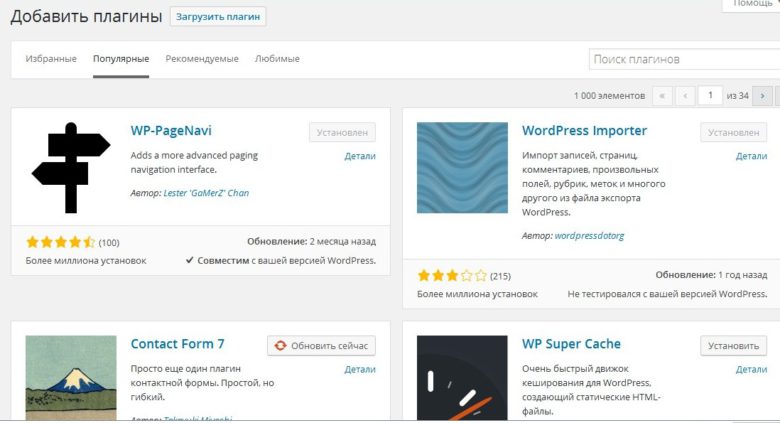This screenshot has width=780, height=423.
Task: Click 'Обновление: 1 год назад' text
Action: tap(711, 275)
